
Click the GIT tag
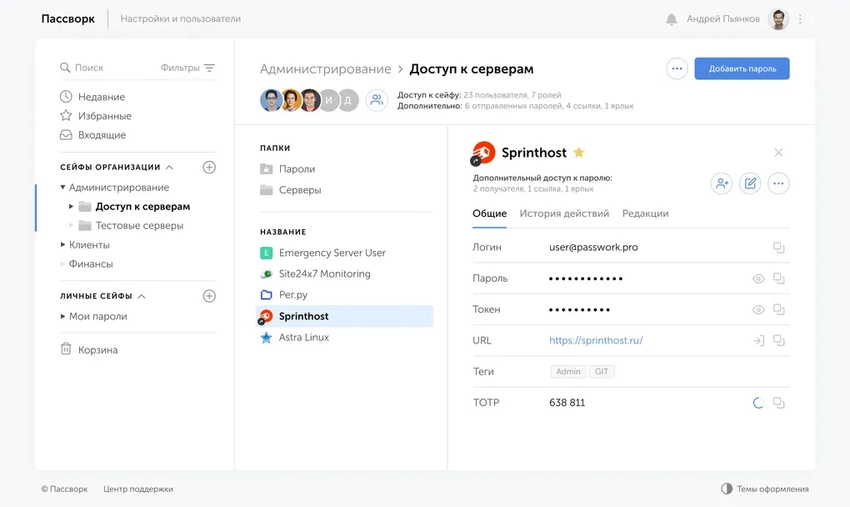coord(601,371)
